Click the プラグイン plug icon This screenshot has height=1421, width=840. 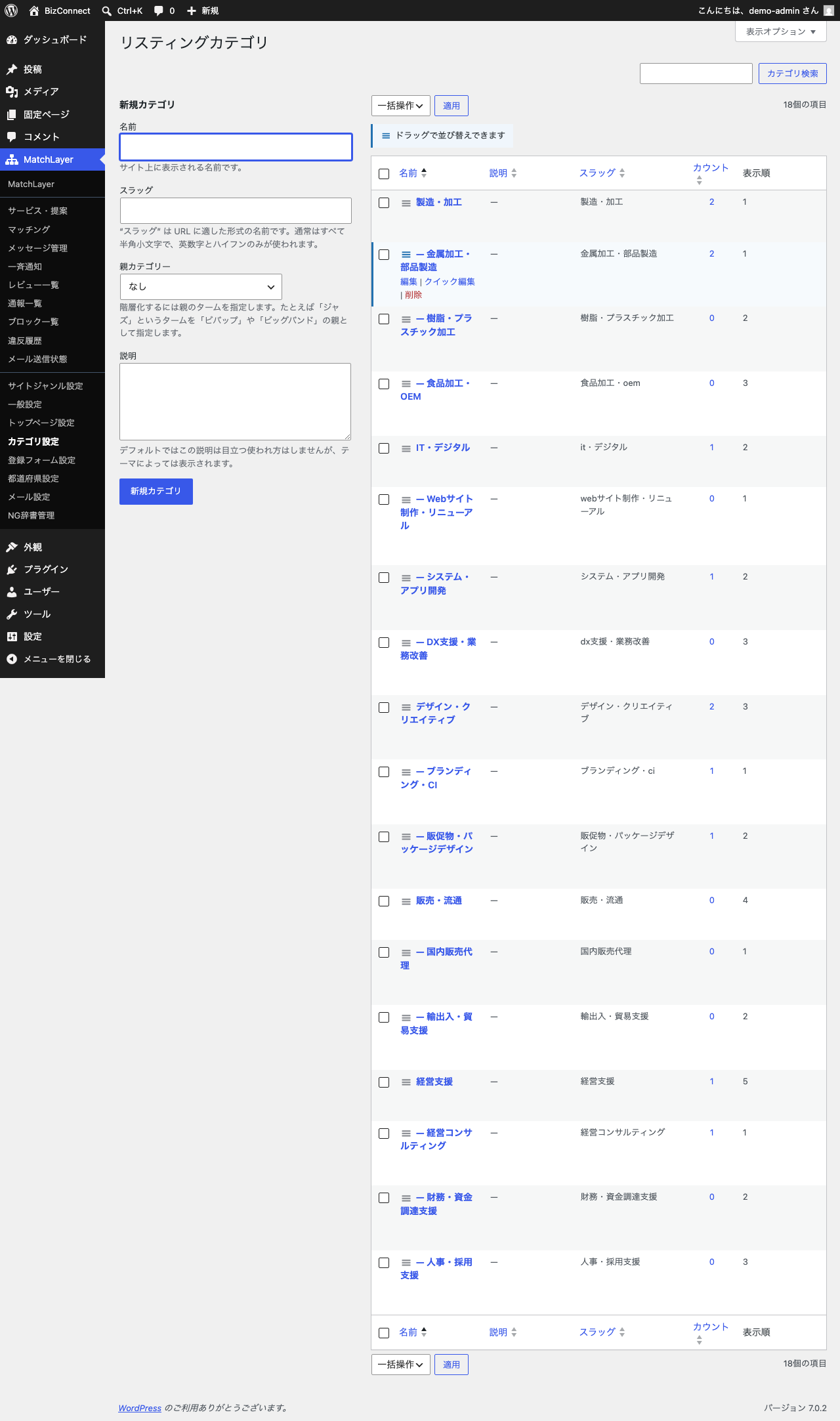tap(12, 570)
